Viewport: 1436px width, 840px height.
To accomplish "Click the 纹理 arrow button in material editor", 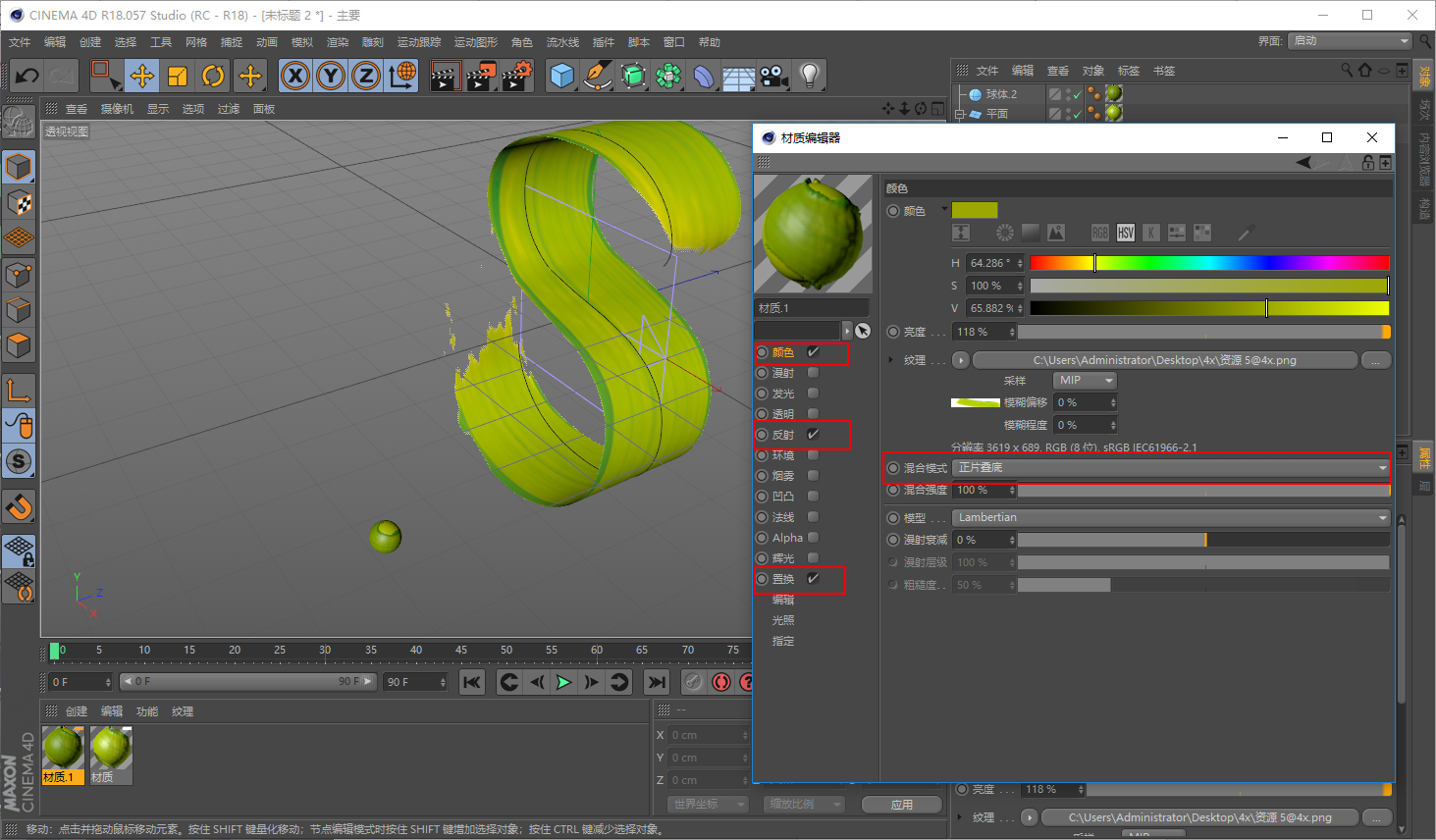I will 961,360.
